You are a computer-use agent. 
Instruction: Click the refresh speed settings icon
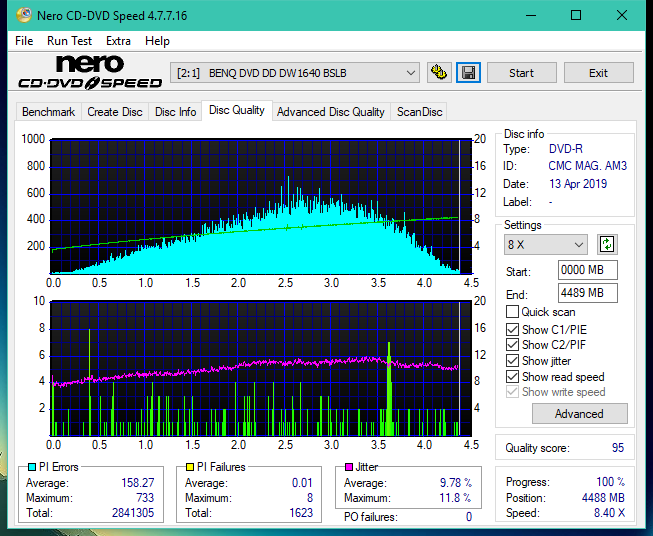[607, 244]
